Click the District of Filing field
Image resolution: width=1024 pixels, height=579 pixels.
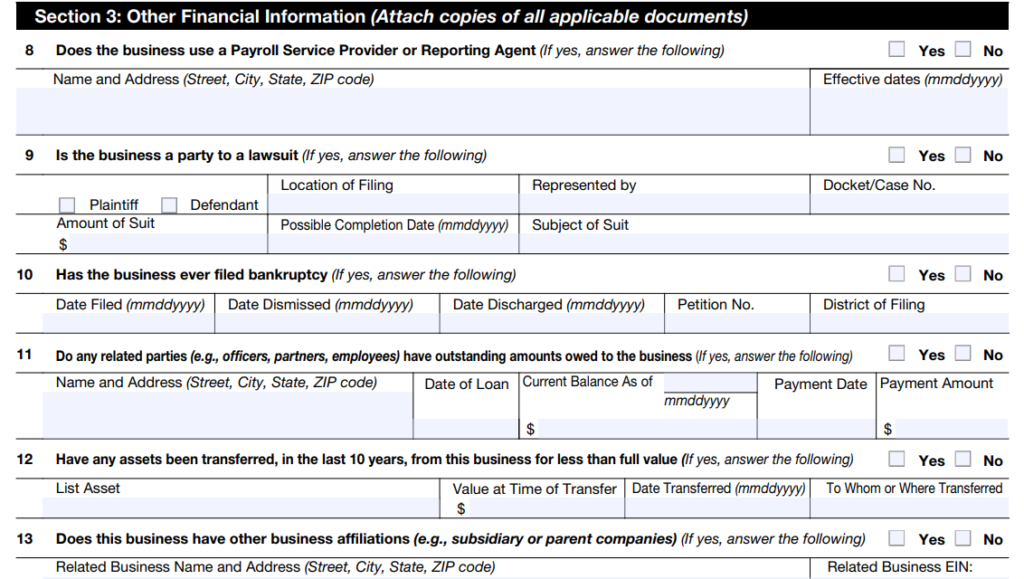tap(908, 323)
